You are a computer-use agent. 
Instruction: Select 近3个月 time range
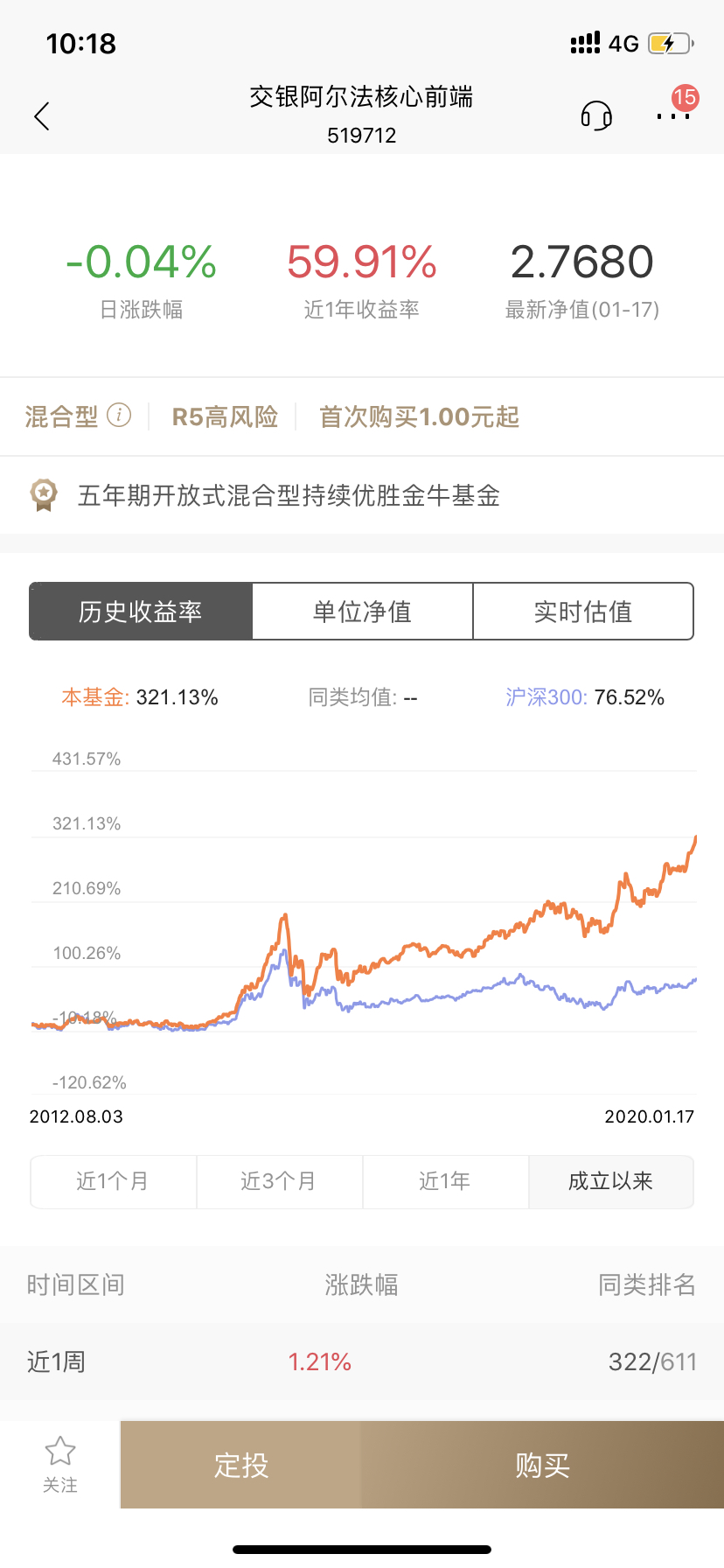point(279,1181)
